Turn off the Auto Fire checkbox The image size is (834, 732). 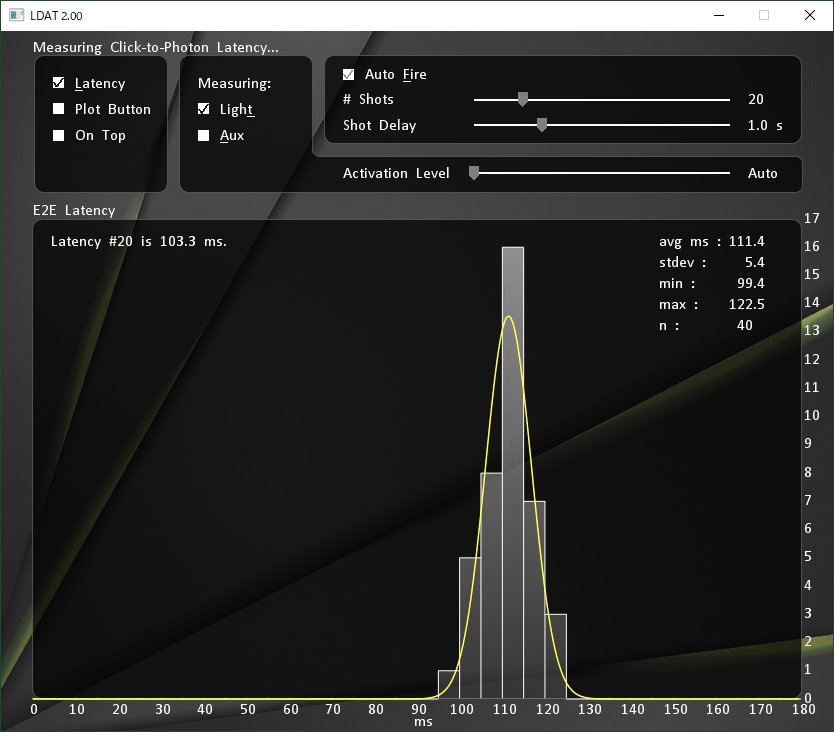[349, 74]
